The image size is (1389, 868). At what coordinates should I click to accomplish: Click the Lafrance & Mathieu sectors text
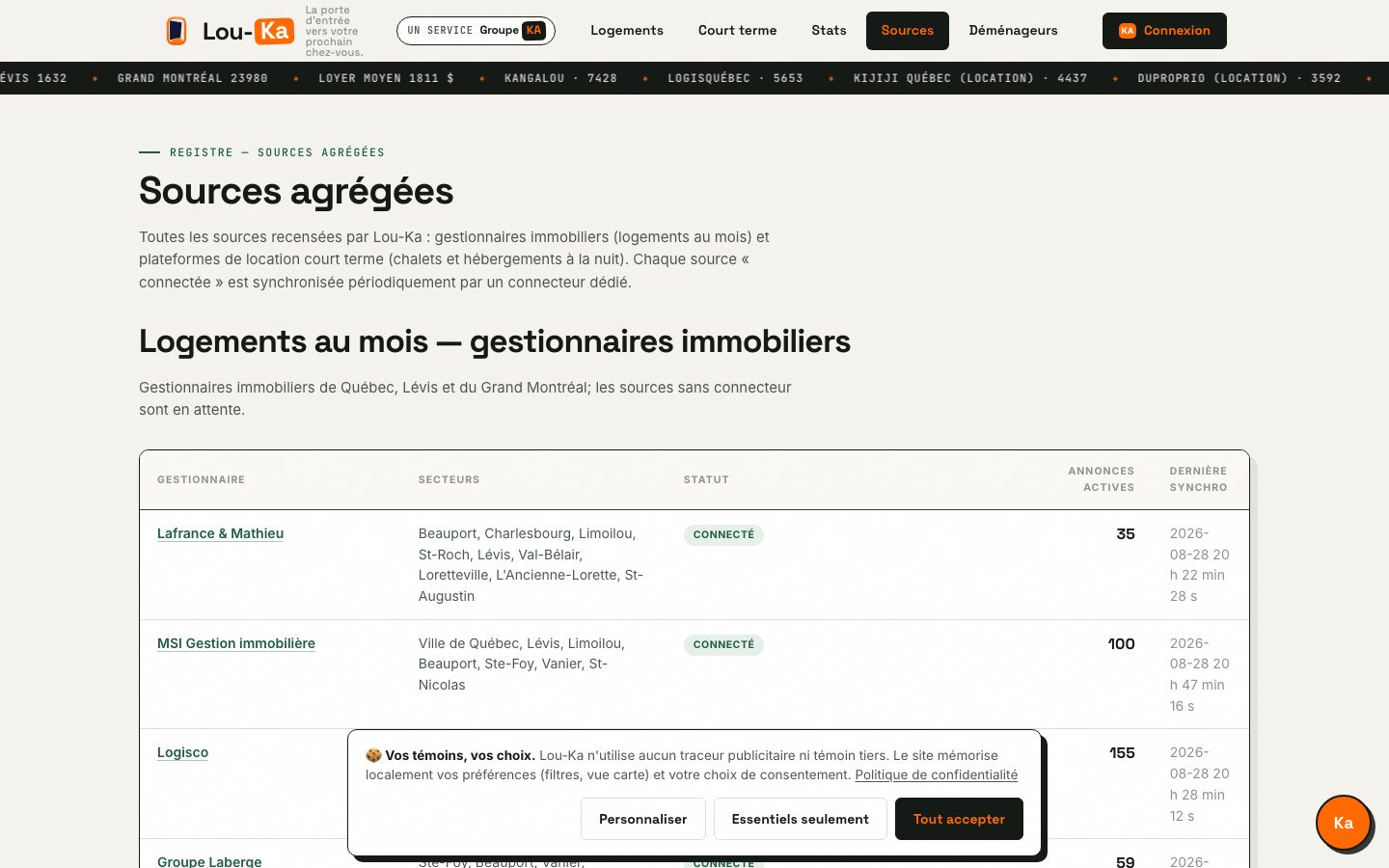(x=531, y=564)
